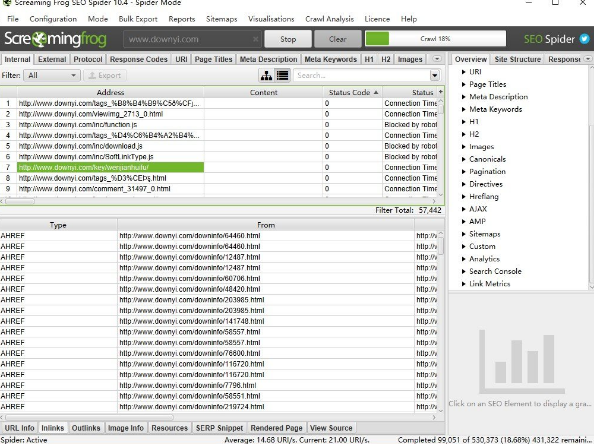This screenshot has width=594, height=444.
Task: Open the View Source bottom tab
Action: click(331, 428)
